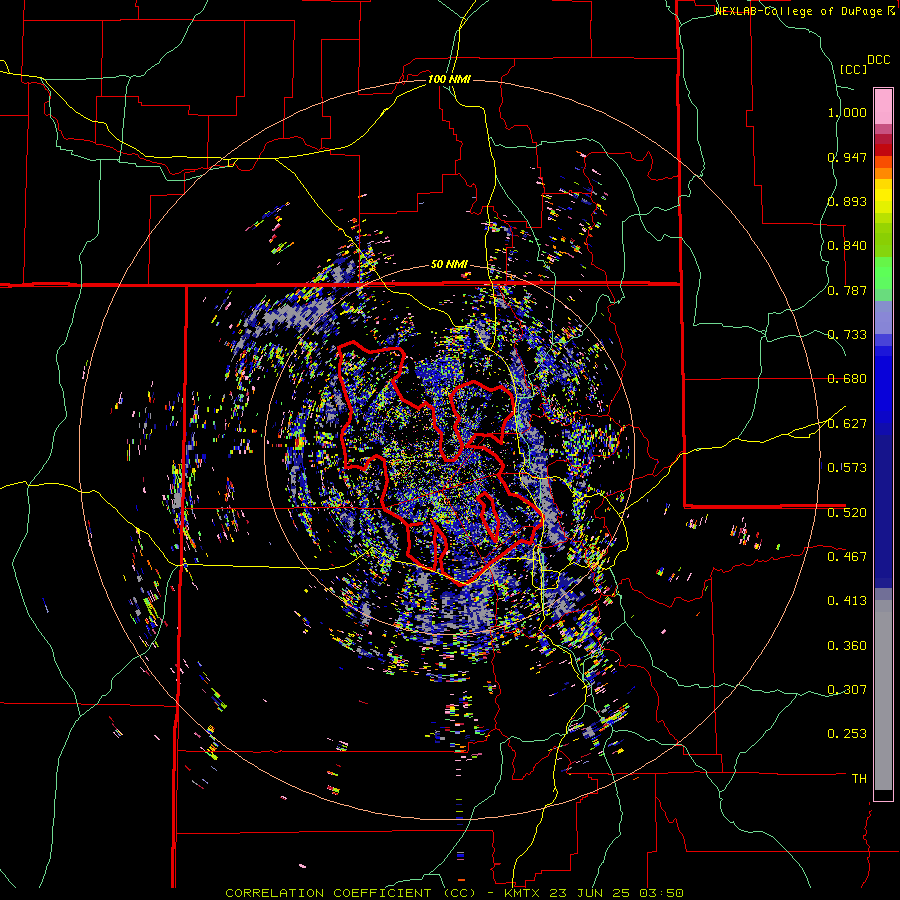Click the Correlation Coefficient KMTX caption
The height and width of the screenshot is (900, 900).
coord(454,893)
